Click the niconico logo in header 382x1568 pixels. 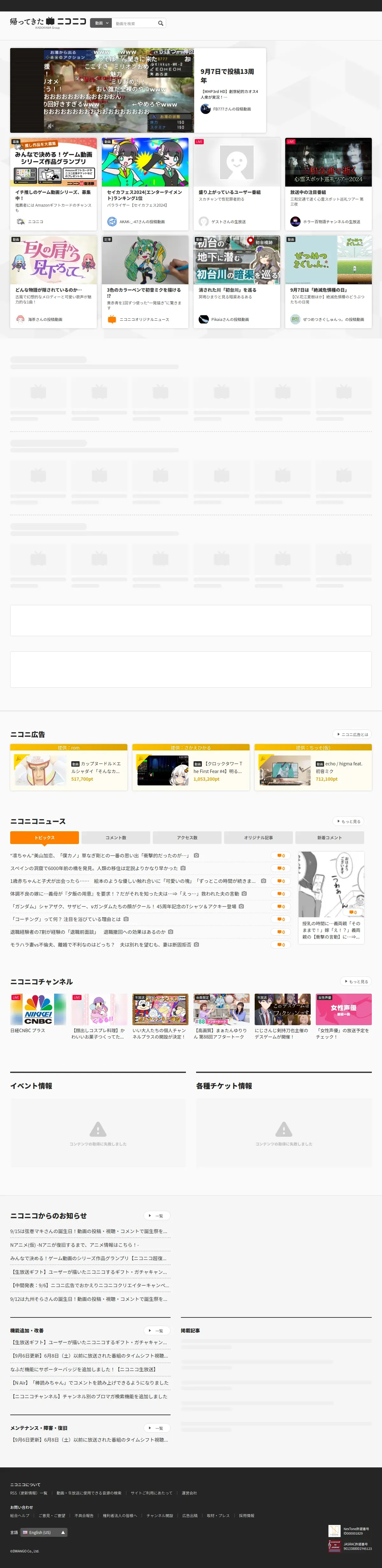[47, 22]
